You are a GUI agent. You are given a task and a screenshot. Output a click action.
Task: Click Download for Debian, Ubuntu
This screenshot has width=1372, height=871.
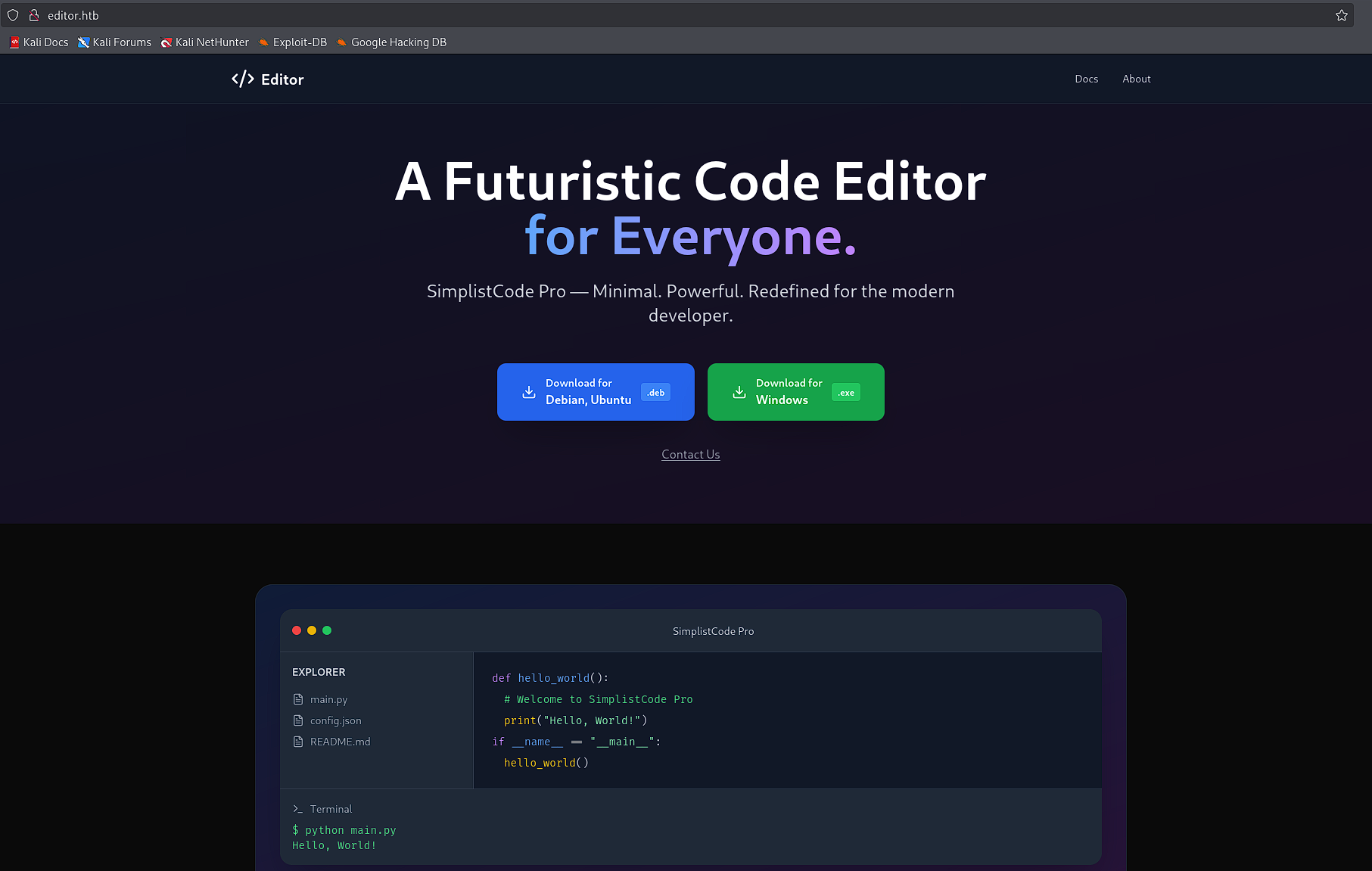596,392
